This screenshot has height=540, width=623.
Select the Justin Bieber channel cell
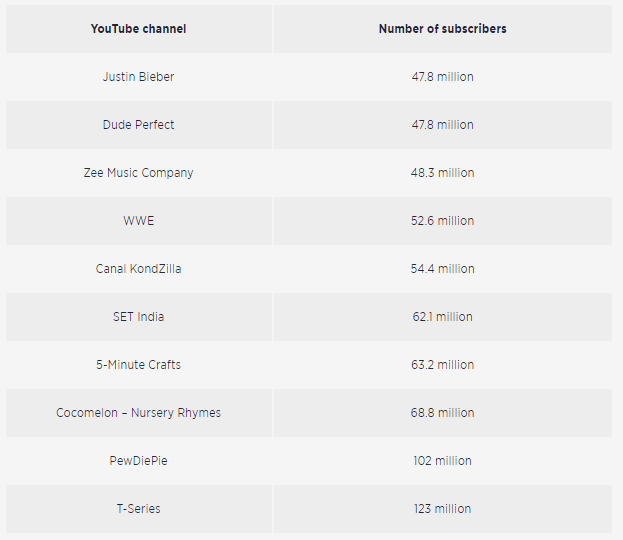click(x=138, y=77)
